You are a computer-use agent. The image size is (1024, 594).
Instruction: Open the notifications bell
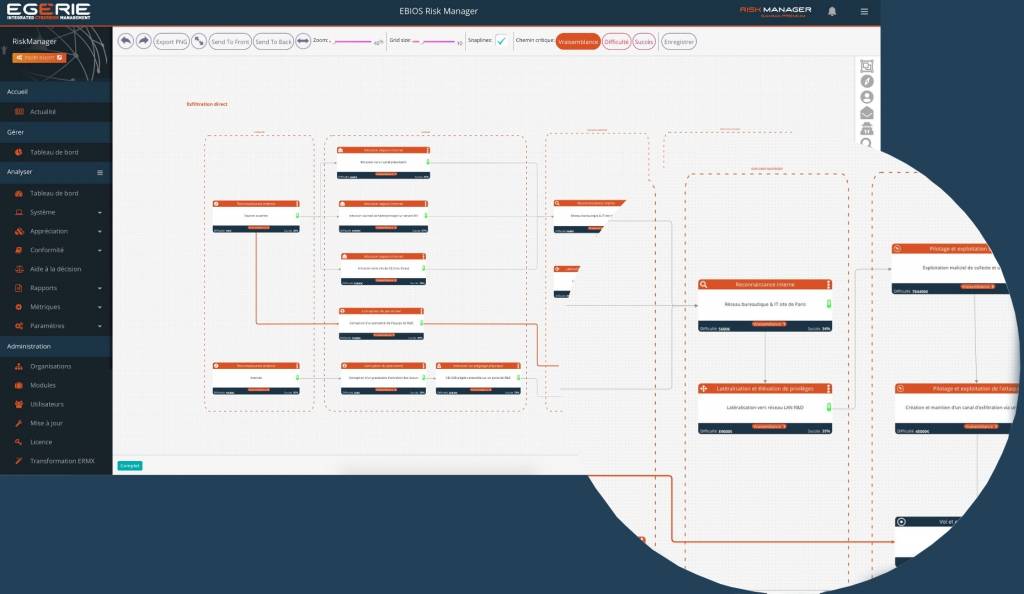[832, 11]
